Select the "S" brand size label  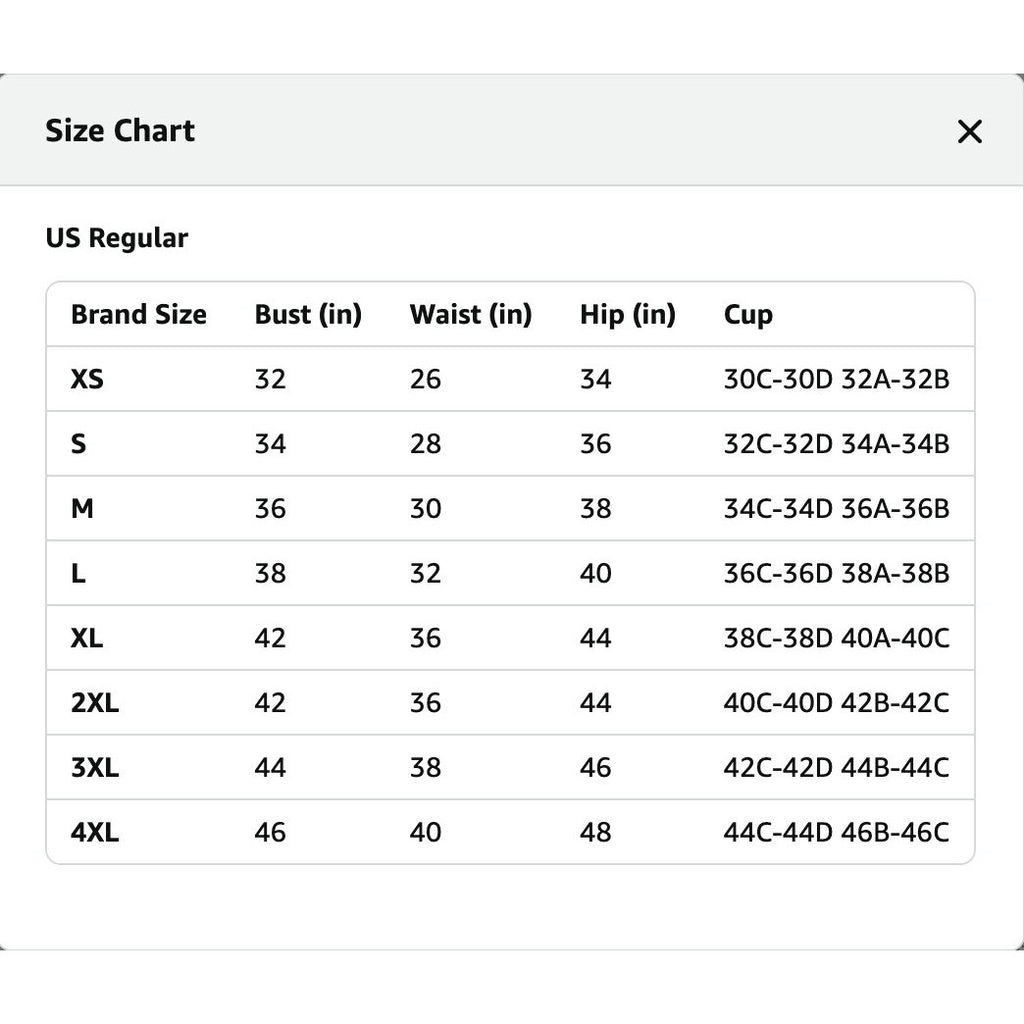tap(78, 443)
